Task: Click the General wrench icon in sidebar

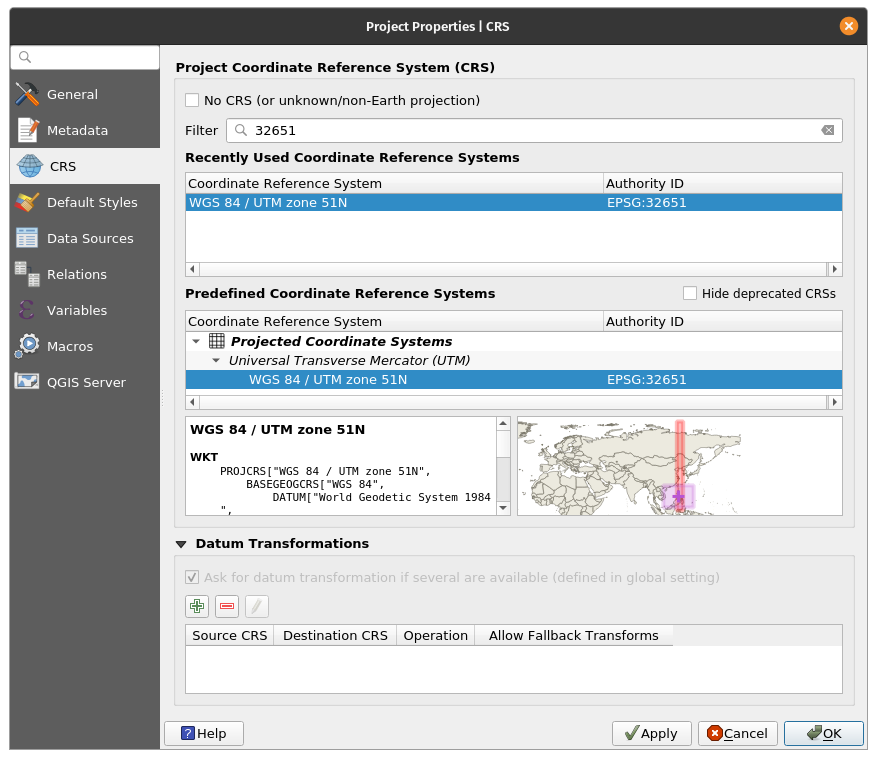Action: (x=27, y=94)
